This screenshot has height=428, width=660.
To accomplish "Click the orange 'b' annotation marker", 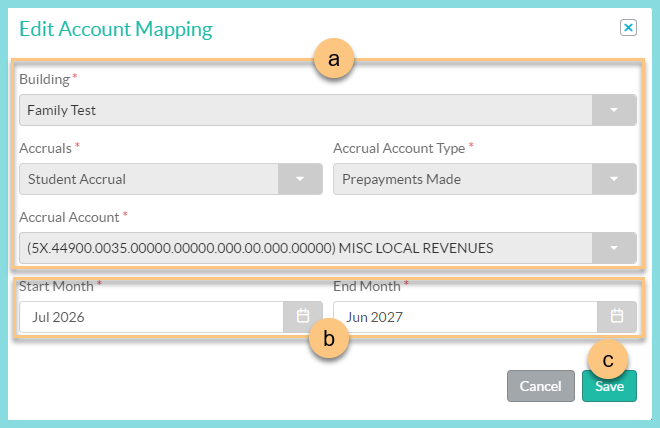I will pyautogui.click(x=330, y=339).
